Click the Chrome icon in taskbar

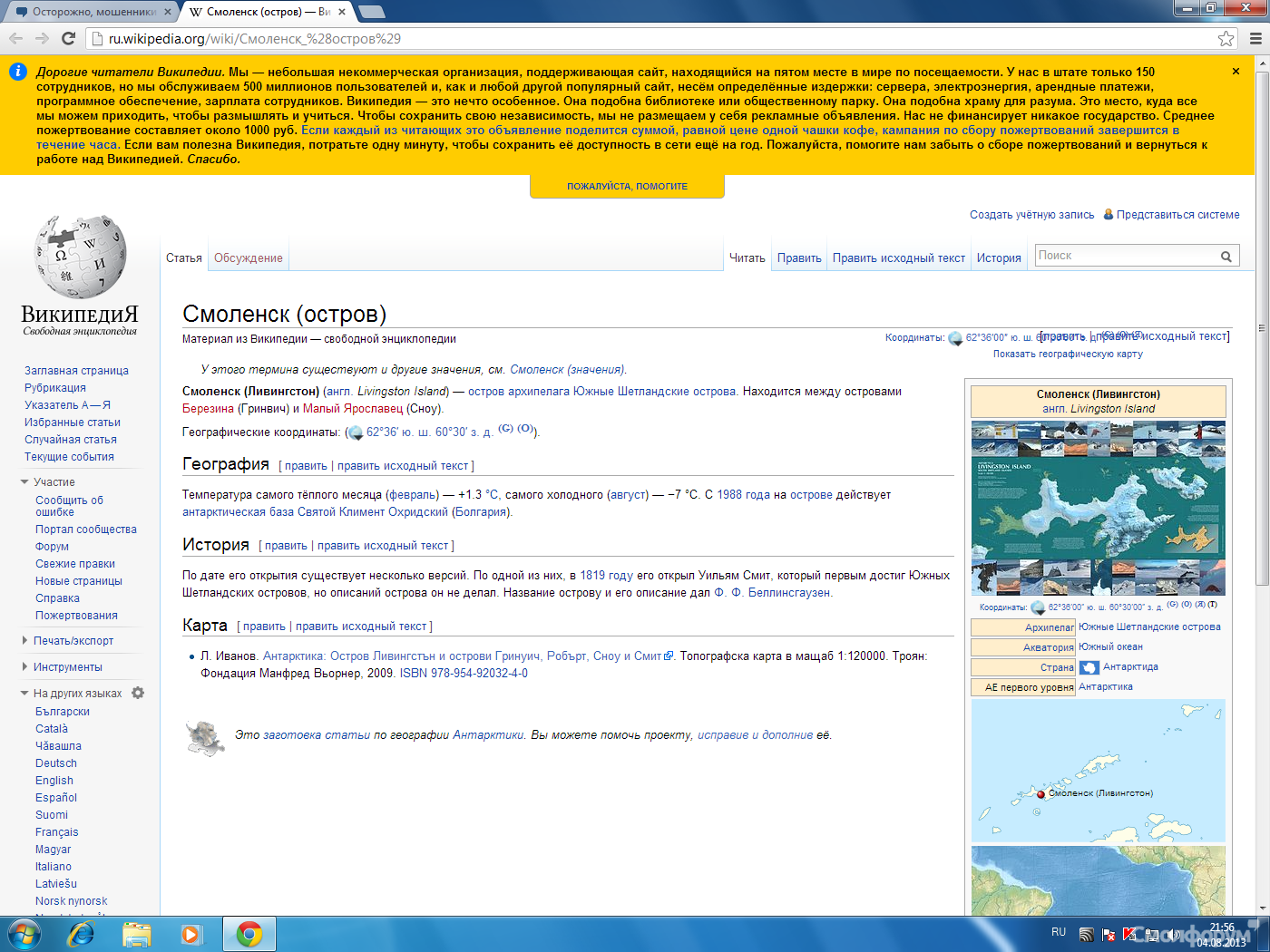(249, 934)
